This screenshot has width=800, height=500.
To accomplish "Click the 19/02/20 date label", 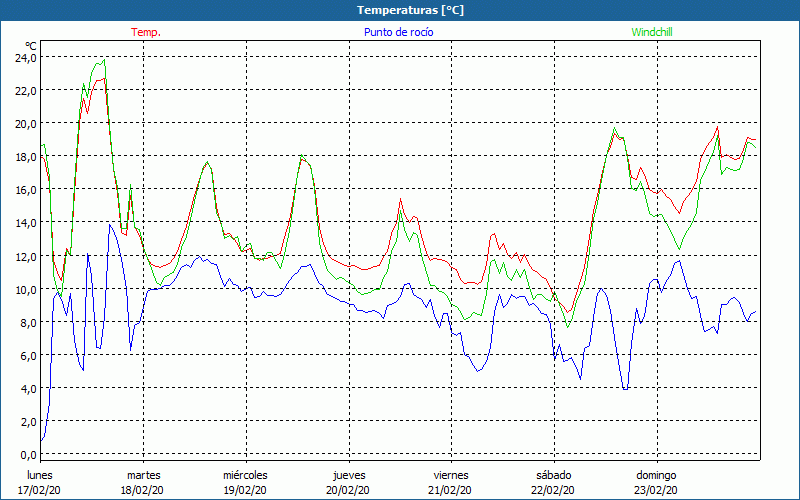I will coord(245,490).
